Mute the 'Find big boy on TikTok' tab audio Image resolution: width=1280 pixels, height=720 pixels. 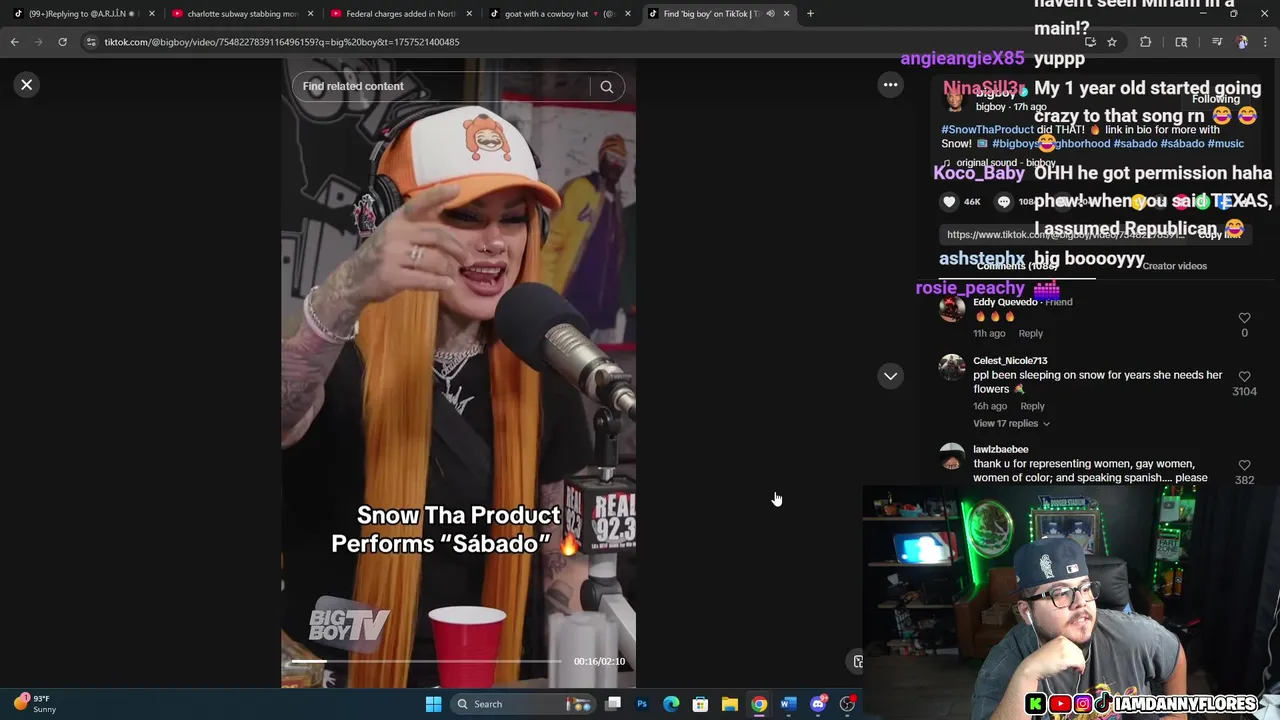coord(770,14)
